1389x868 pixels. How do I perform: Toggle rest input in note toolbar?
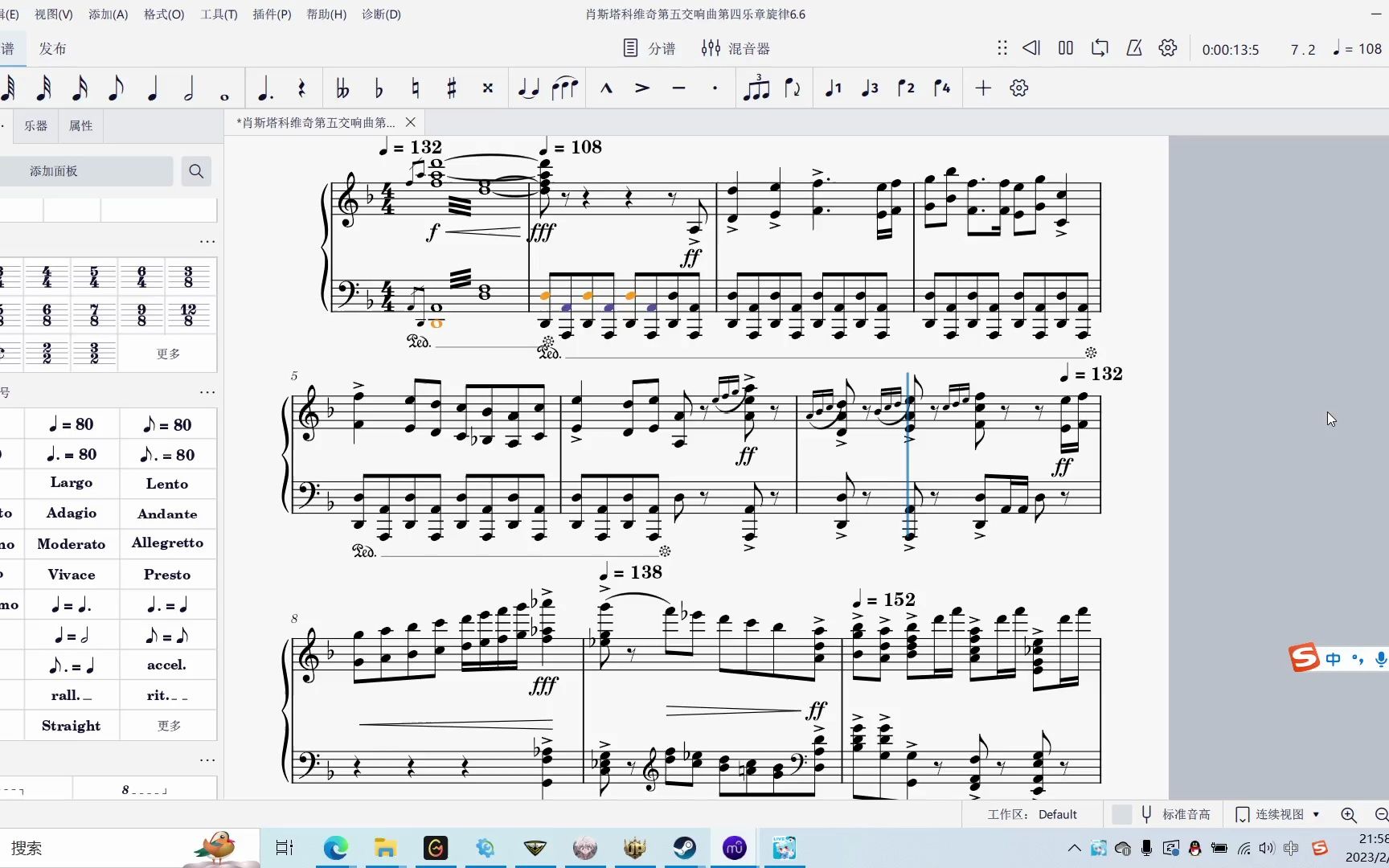(301, 88)
